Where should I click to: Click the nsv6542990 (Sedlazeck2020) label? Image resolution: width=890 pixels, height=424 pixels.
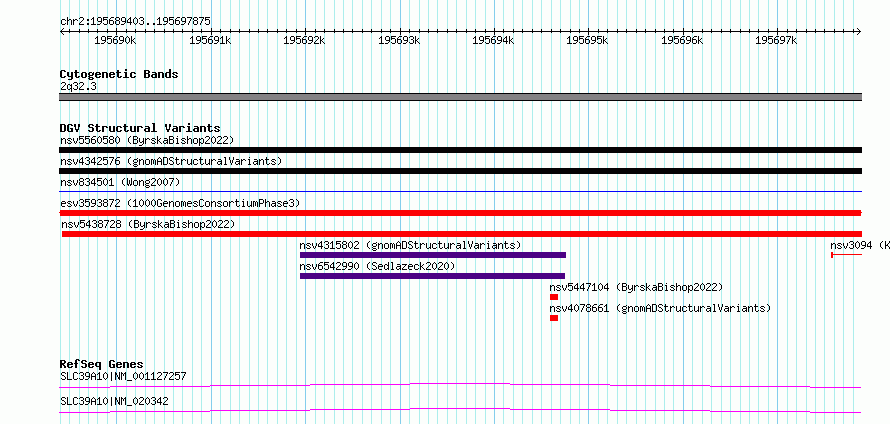[377, 266]
